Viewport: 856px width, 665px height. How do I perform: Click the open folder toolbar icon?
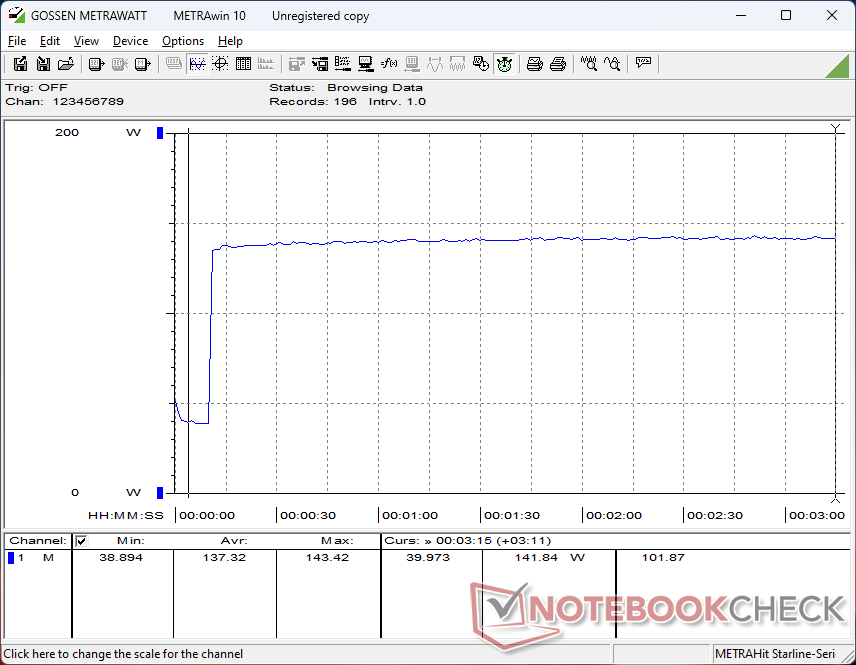point(66,64)
